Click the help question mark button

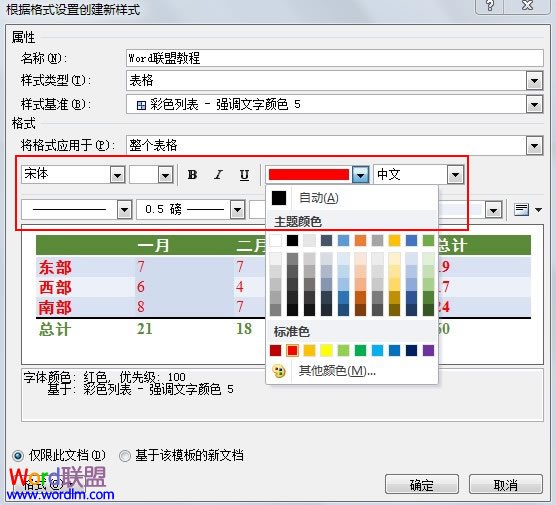click(x=490, y=5)
